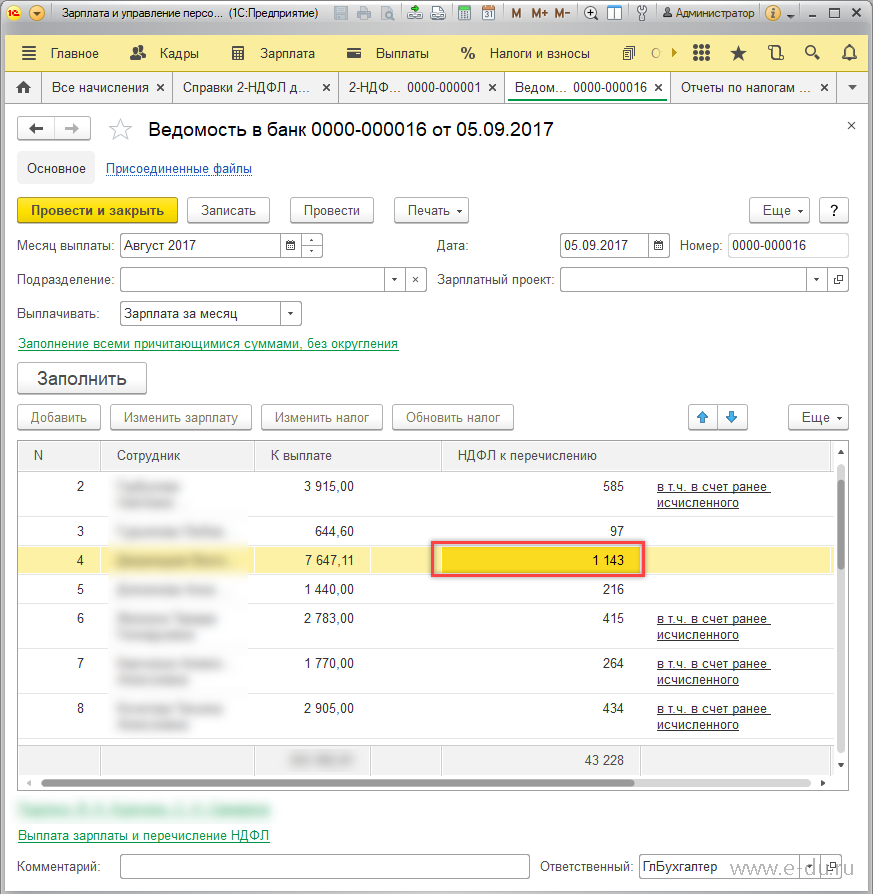Open calendar picker for the Дата field
This screenshot has width=873, height=894.
(x=658, y=246)
